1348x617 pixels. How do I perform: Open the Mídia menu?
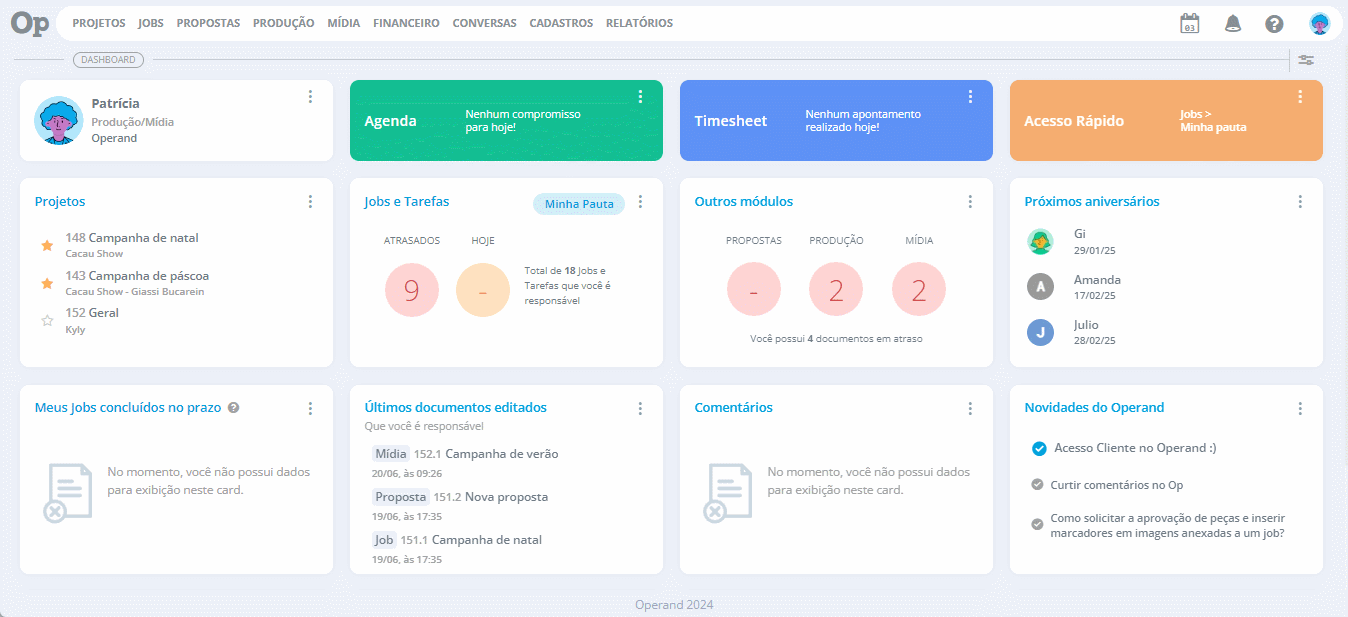coord(343,23)
